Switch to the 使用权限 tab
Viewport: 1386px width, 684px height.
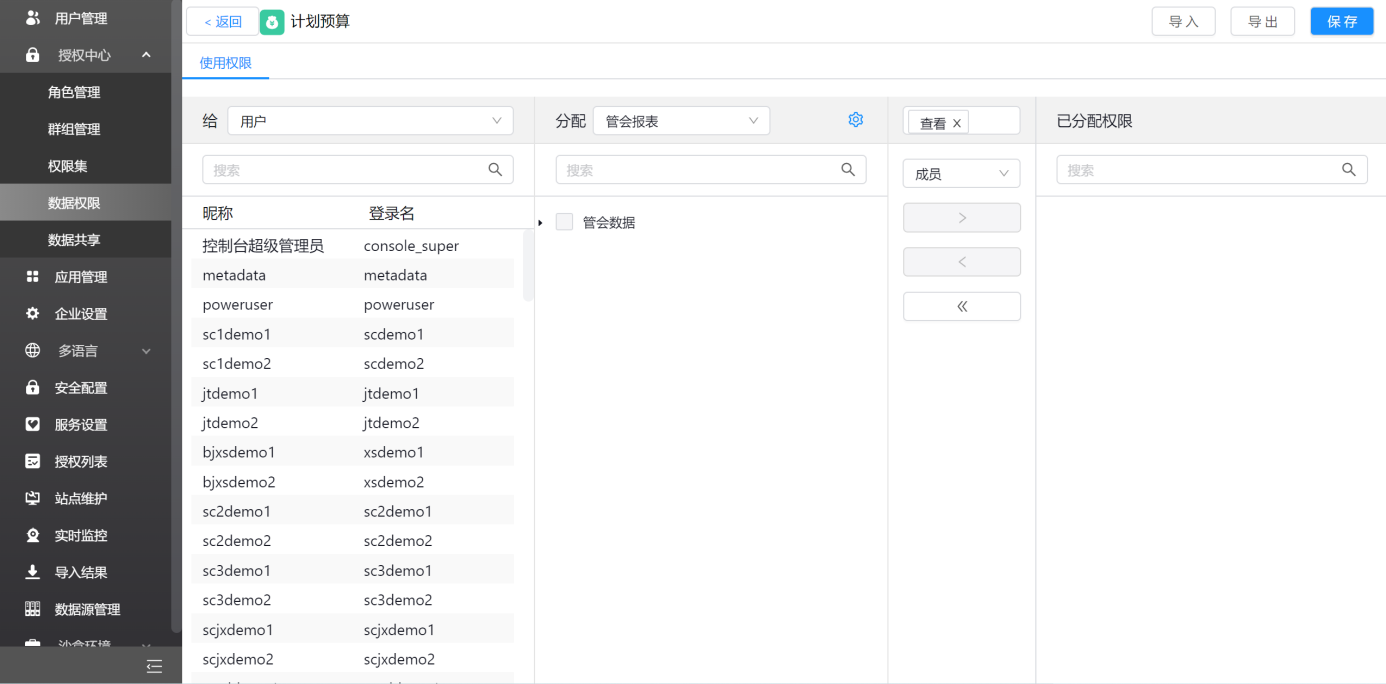coord(225,63)
